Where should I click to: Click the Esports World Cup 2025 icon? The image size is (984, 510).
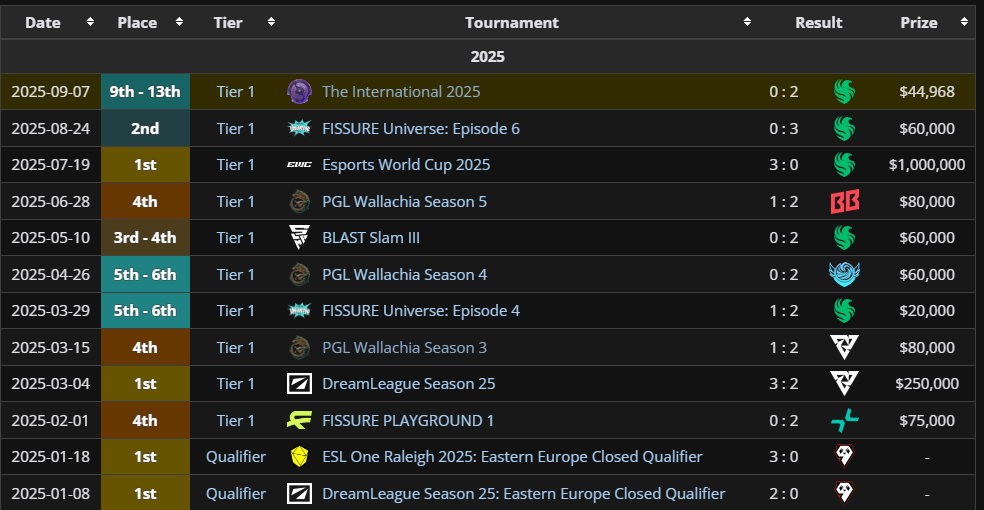tap(299, 165)
